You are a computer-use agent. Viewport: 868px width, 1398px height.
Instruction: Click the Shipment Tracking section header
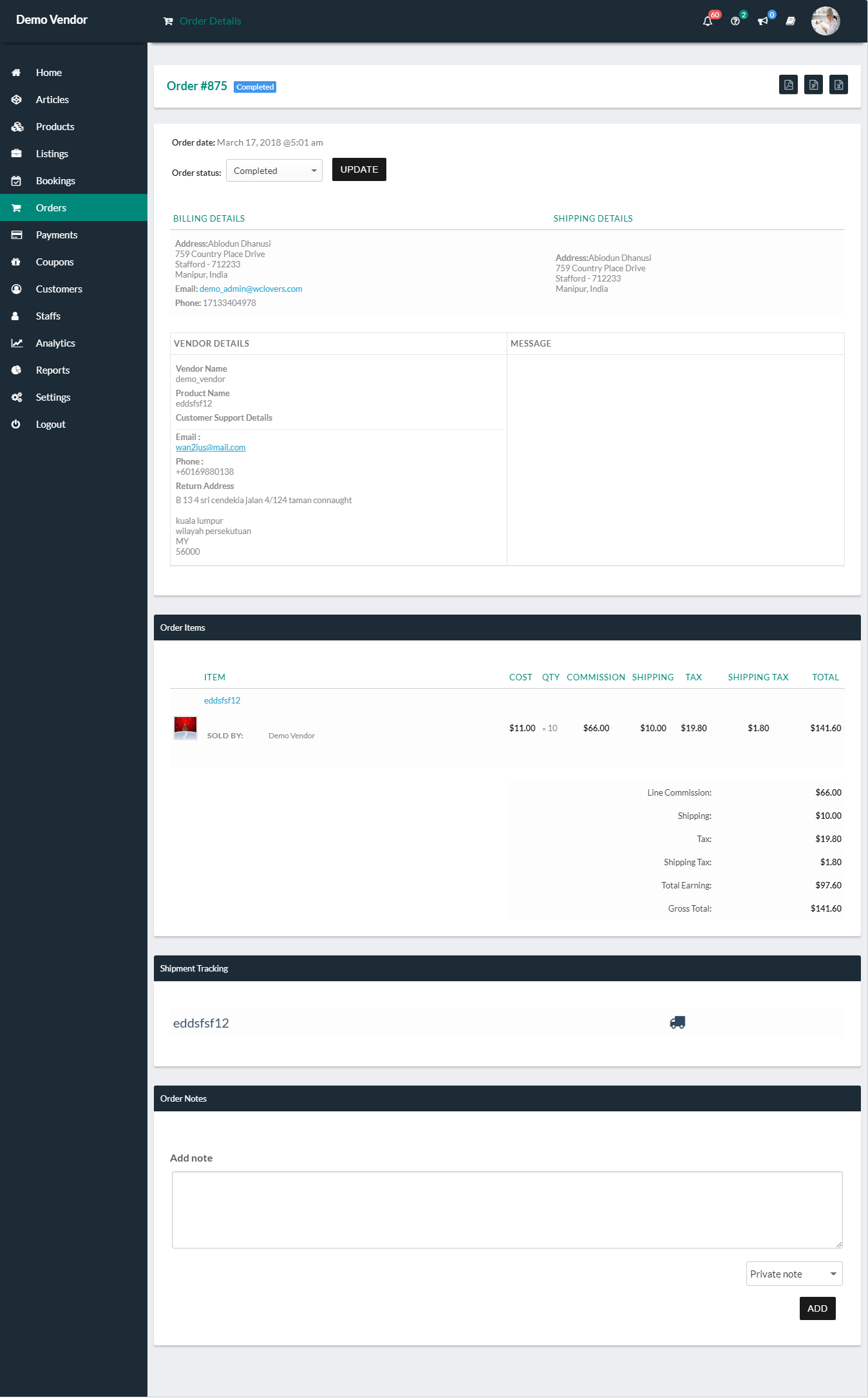[x=507, y=968]
